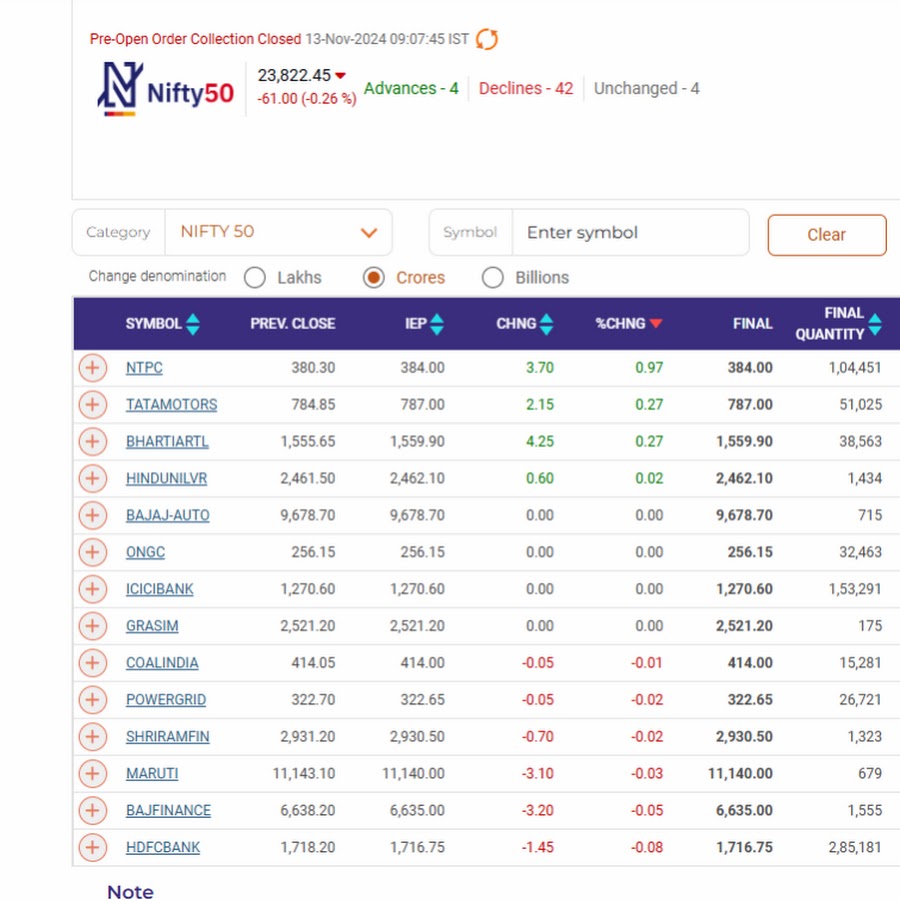Click the Unchanged - 4 count
This screenshot has width=900, height=900.
[x=646, y=88]
